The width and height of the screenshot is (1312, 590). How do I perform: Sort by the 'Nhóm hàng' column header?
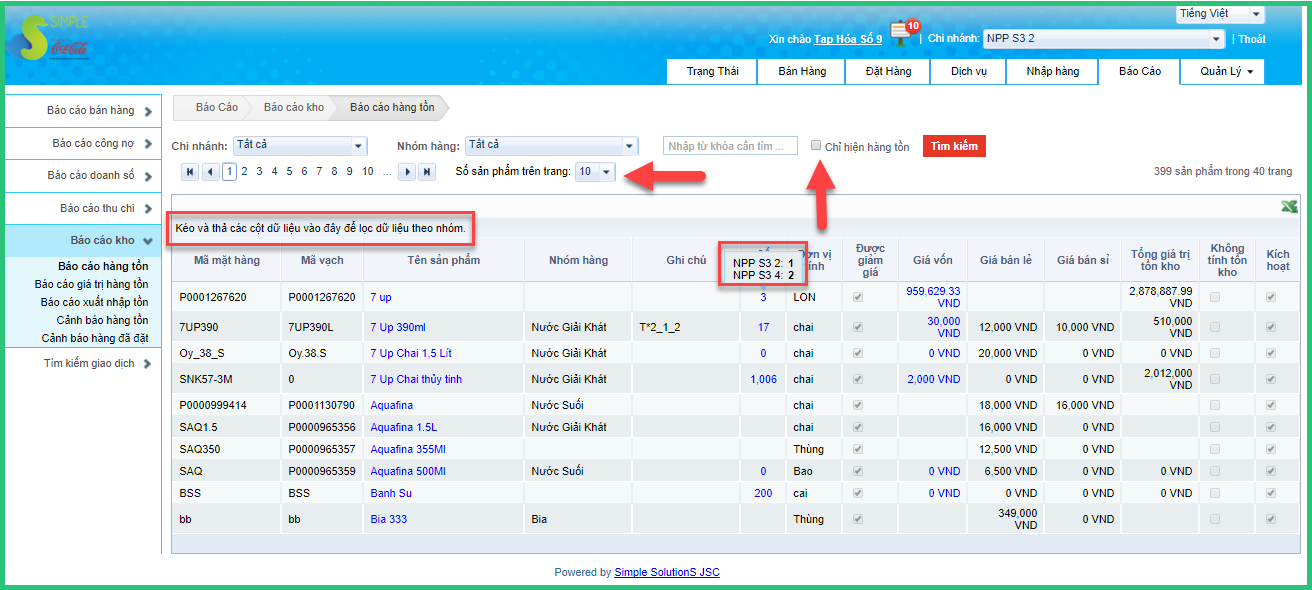coord(578,261)
